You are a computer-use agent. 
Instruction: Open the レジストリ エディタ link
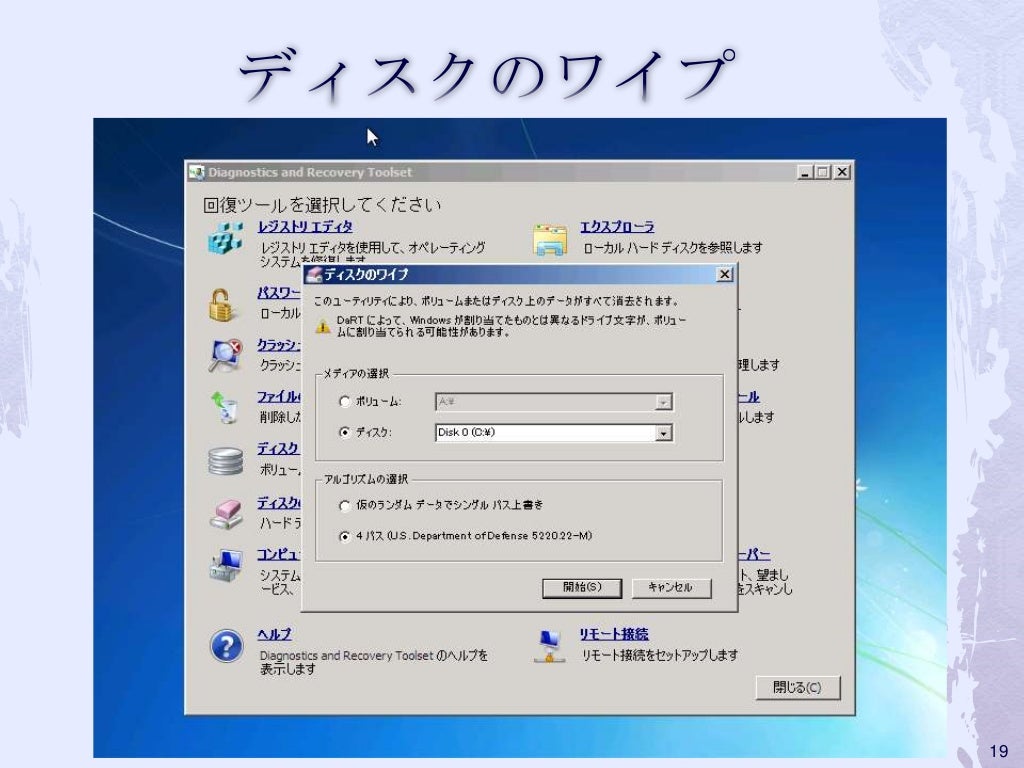(x=305, y=227)
